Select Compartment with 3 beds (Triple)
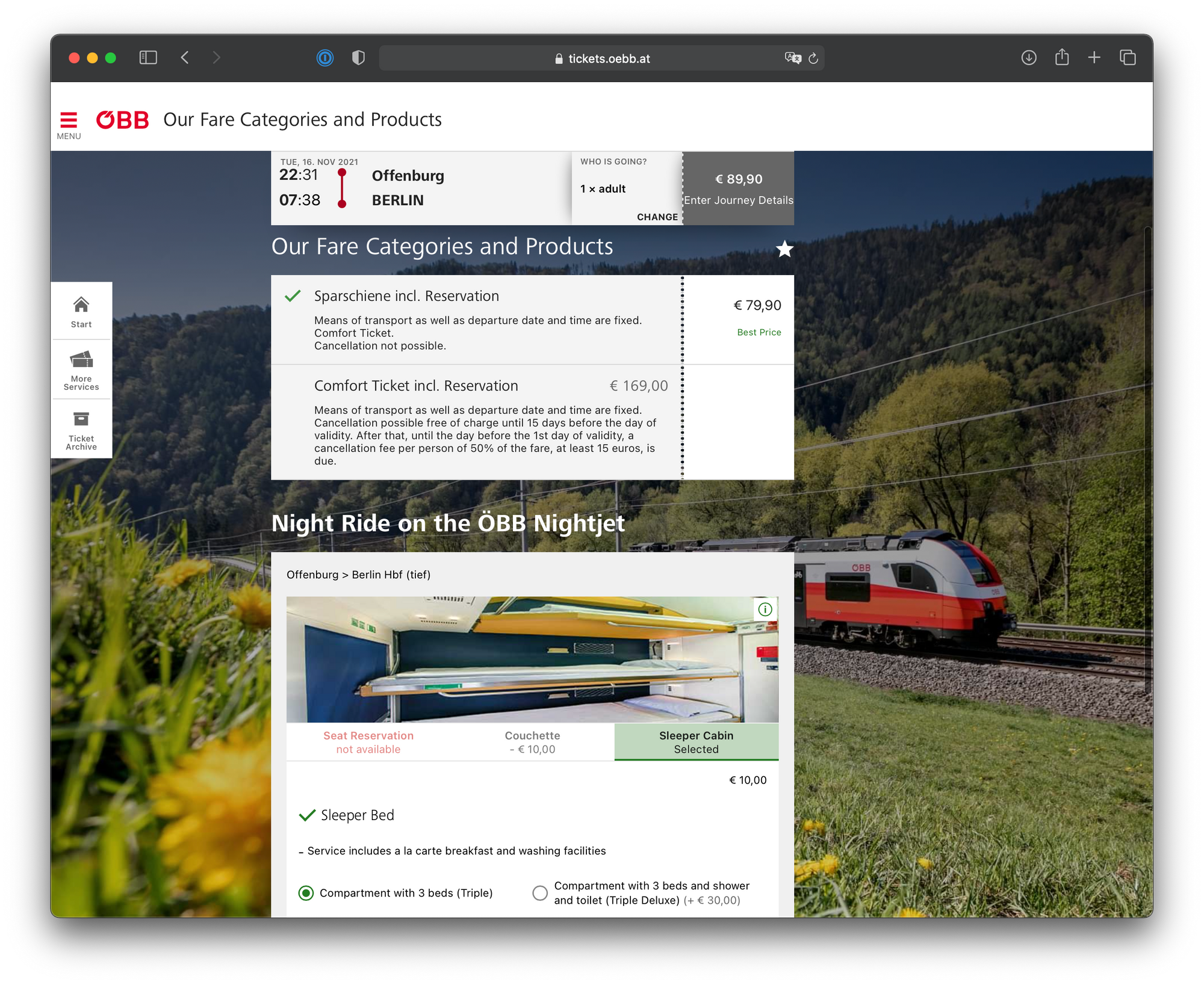 click(306, 893)
